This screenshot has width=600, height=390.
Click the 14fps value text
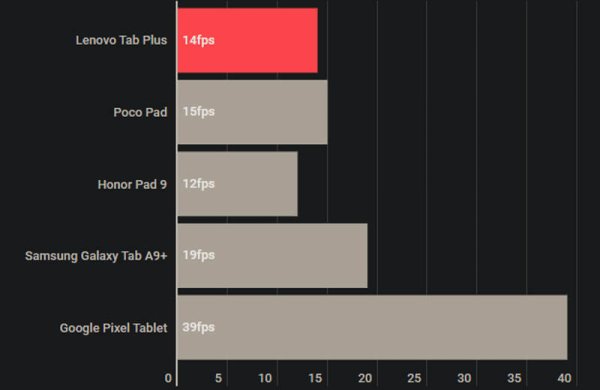coord(198,40)
